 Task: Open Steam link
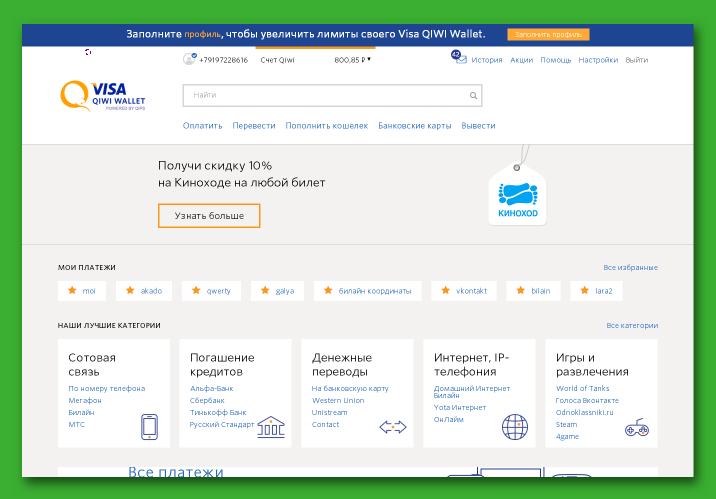pyautogui.click(x=566, y=425)
